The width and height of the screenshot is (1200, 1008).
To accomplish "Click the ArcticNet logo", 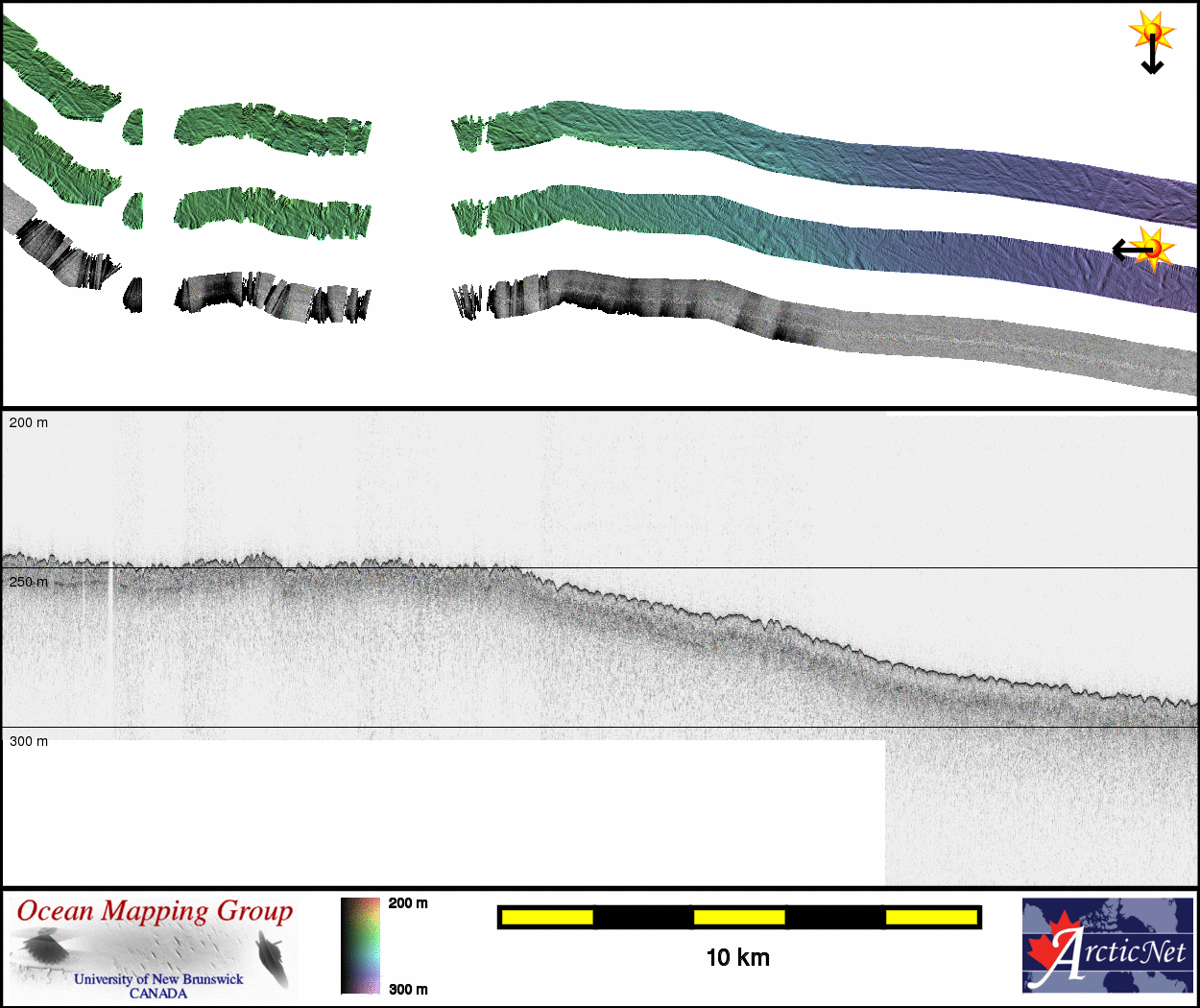I will click(x=1108, y=946).
